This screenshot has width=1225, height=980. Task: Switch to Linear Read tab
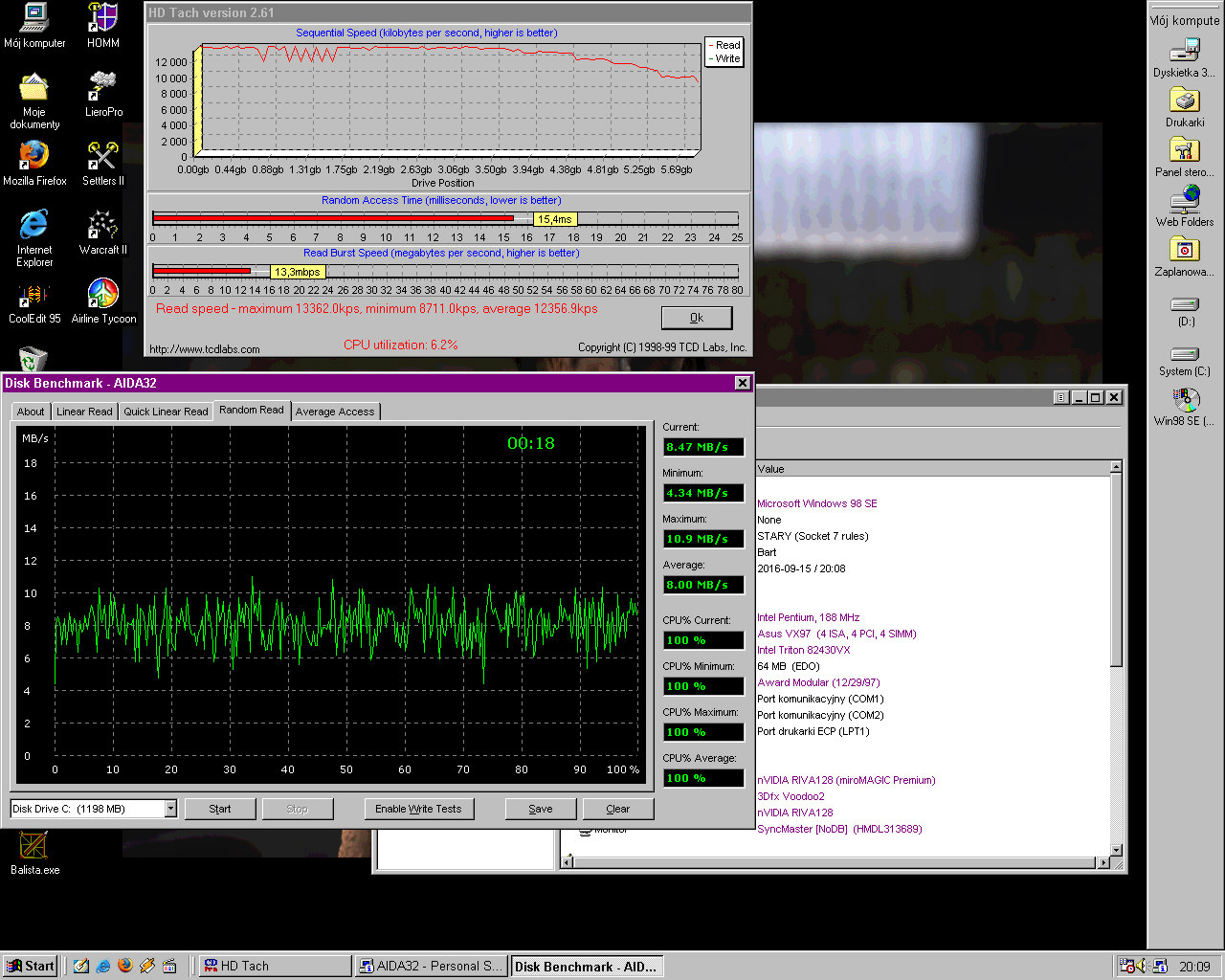pos(84,412)
